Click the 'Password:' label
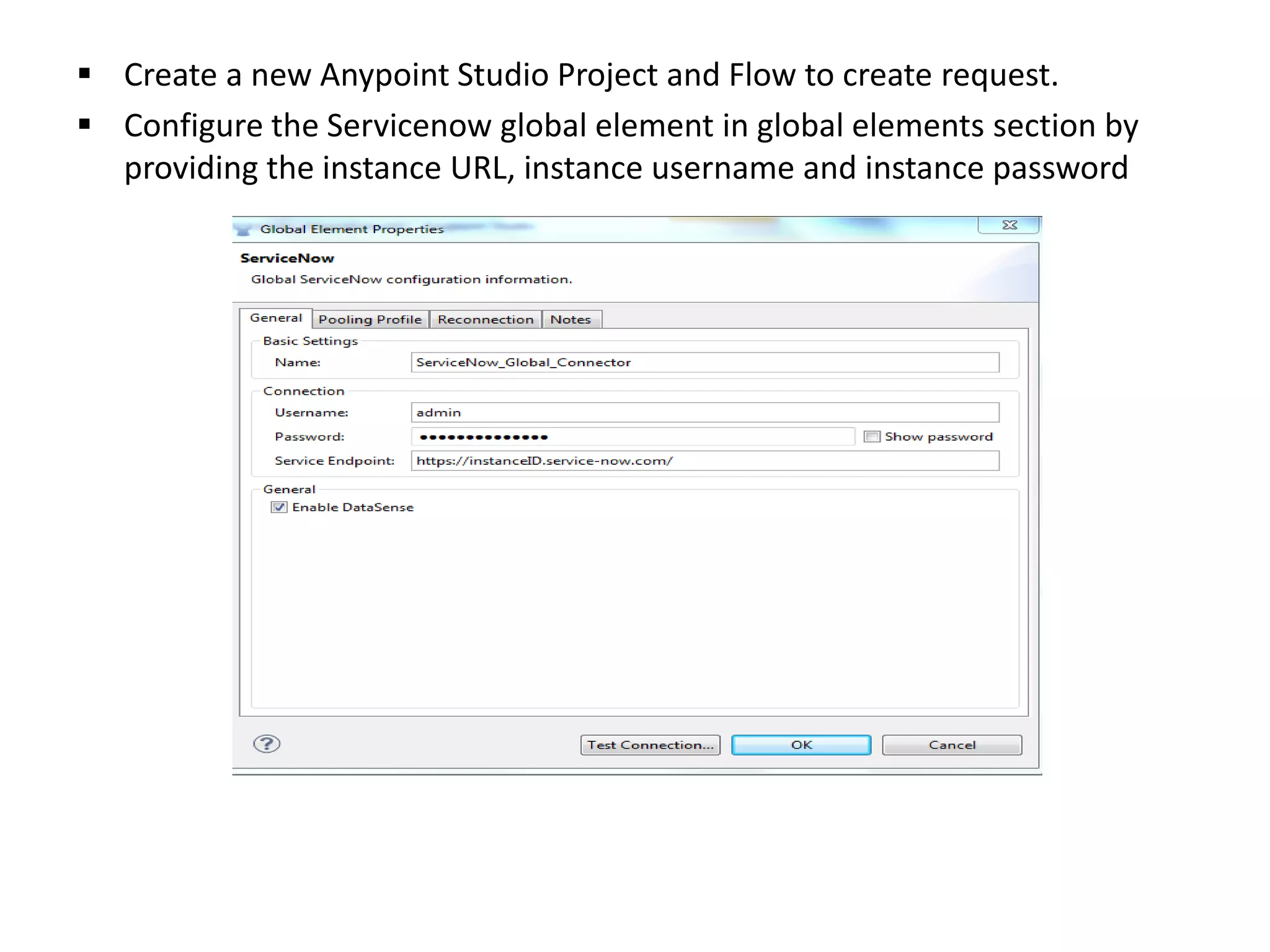This screenshot has height=952, width=1270. click(309, 437)
